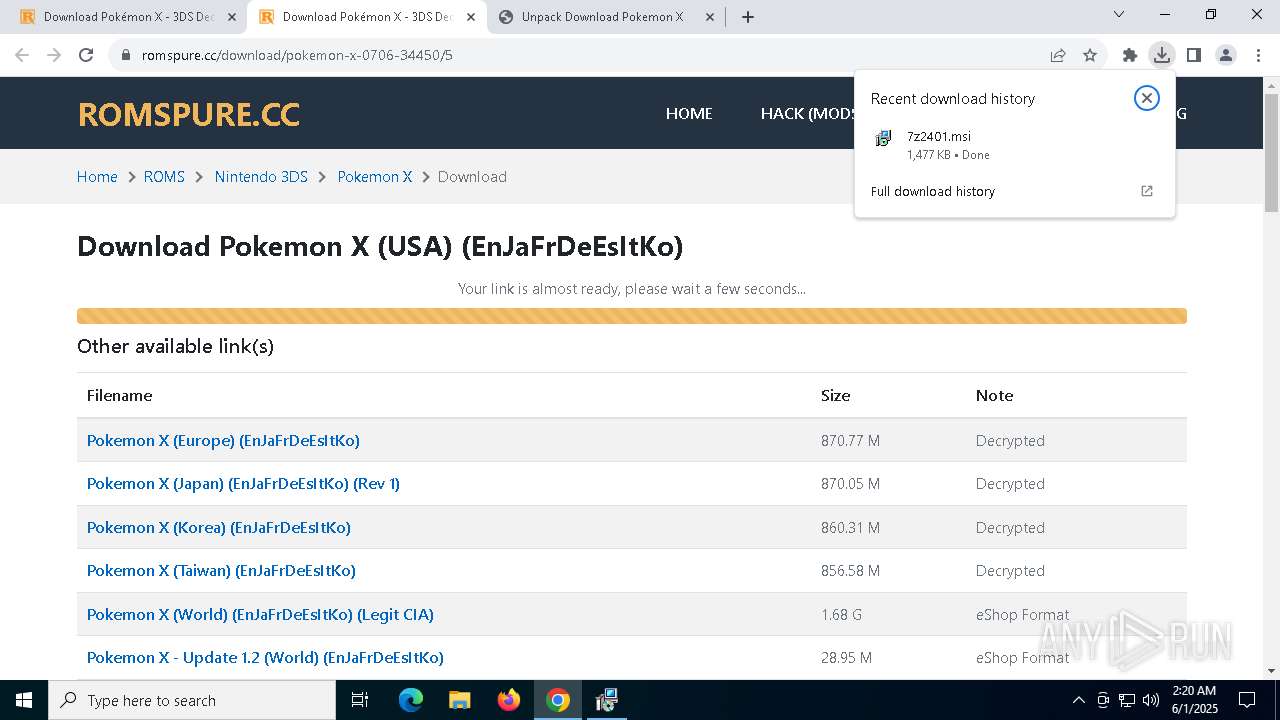Go to ROMS breadcrumb link
The height and width of the screenshot is (720, 1280).
164,176
